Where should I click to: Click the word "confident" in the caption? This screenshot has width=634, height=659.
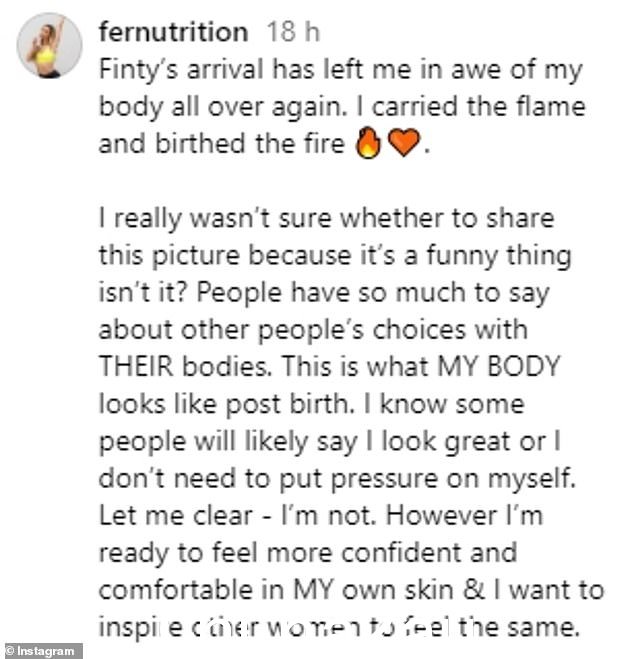click(x=401, y=553)
